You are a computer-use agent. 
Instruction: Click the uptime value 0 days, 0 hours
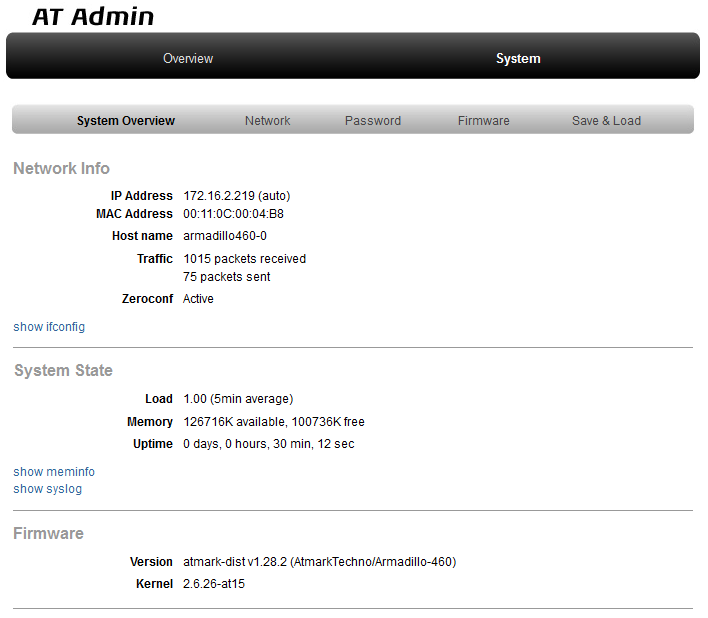click(269, 444)
